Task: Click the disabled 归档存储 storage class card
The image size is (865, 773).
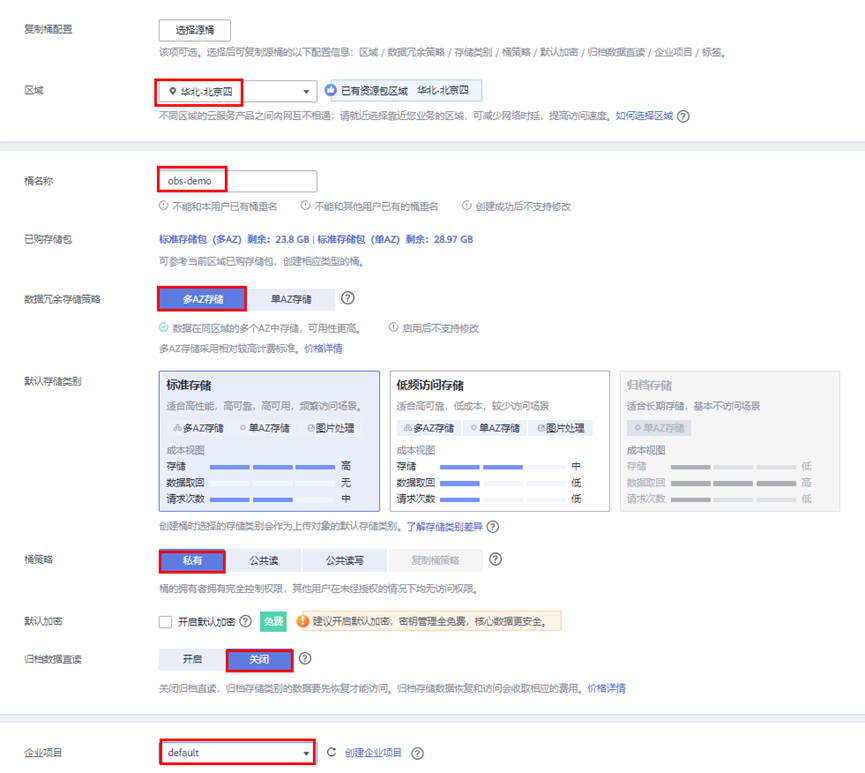Action: (730, 441)
